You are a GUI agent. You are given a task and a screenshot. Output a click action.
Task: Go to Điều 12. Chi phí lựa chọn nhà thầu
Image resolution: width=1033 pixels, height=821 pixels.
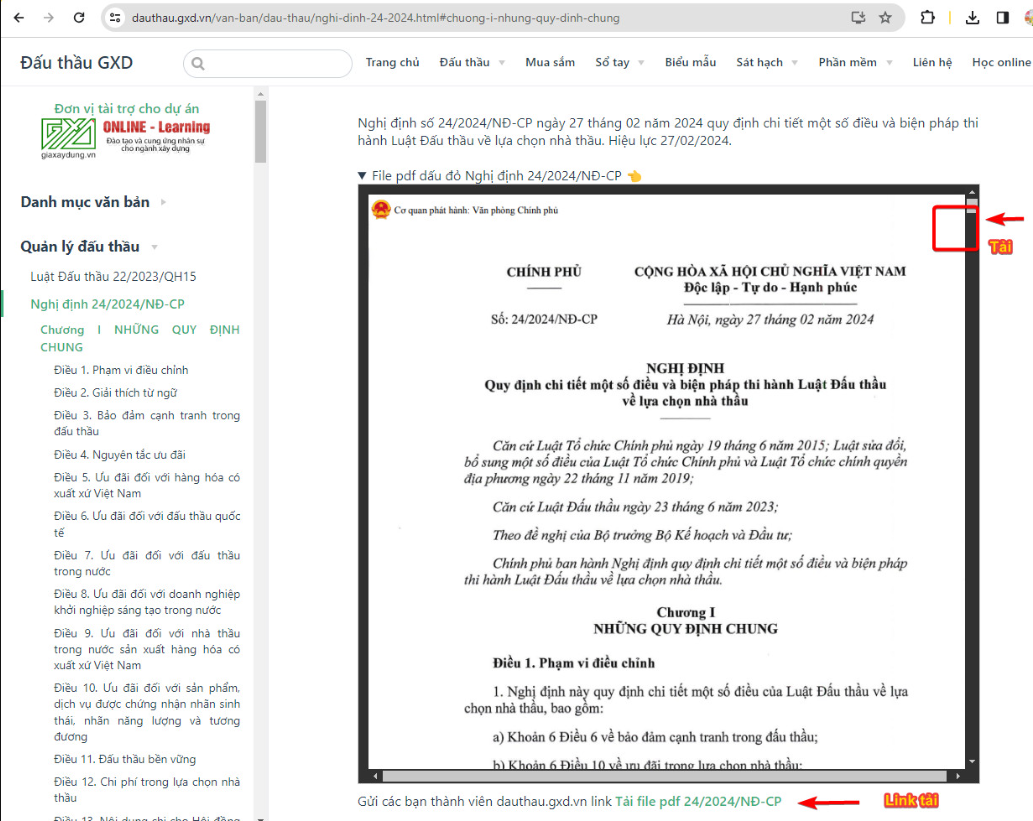[x=147, y=789]
